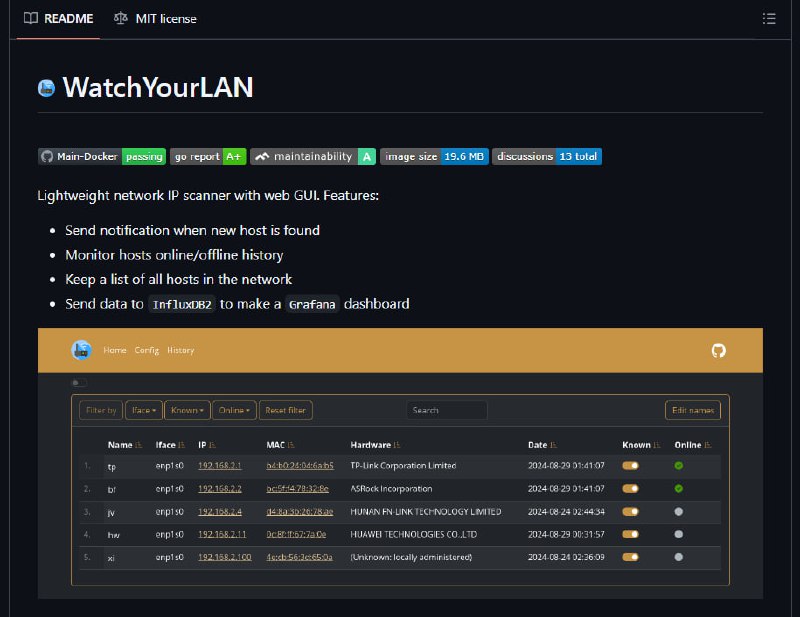Open IP link 192.168.2.11
The height and width of the screenshot is (617, 800).
222,534
